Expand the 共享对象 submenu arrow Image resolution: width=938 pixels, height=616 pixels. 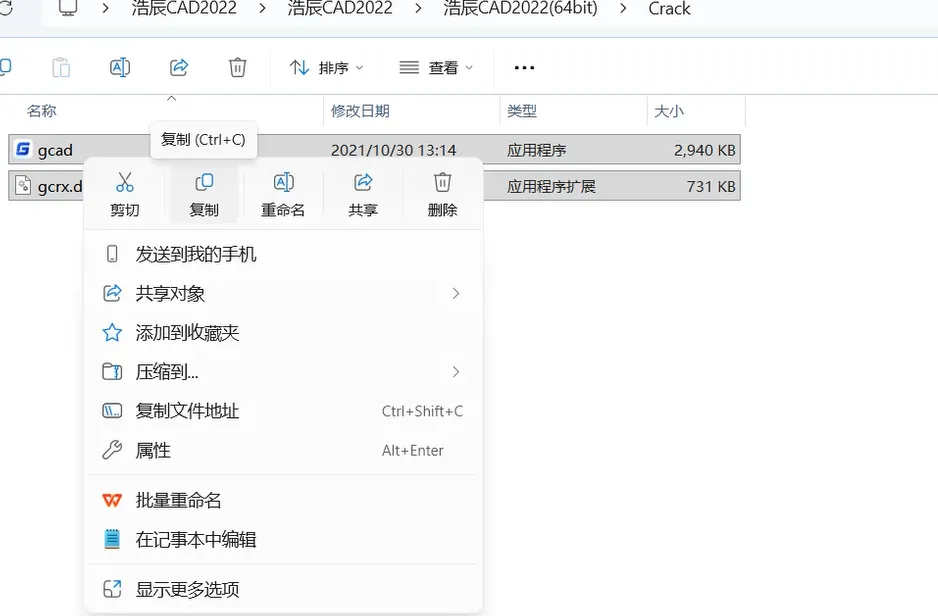(x=456, y=294)
